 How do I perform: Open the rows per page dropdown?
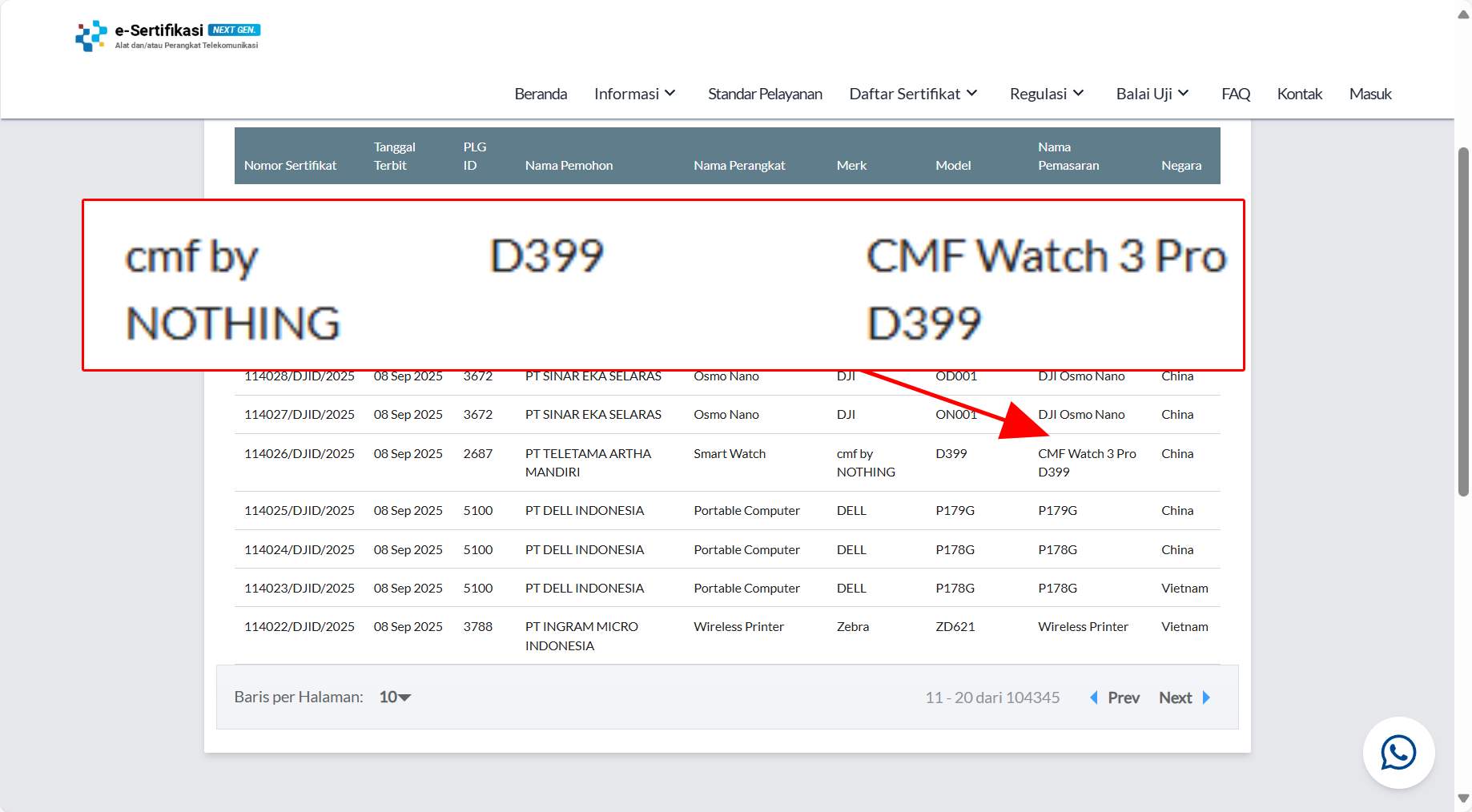coord(395,697)
